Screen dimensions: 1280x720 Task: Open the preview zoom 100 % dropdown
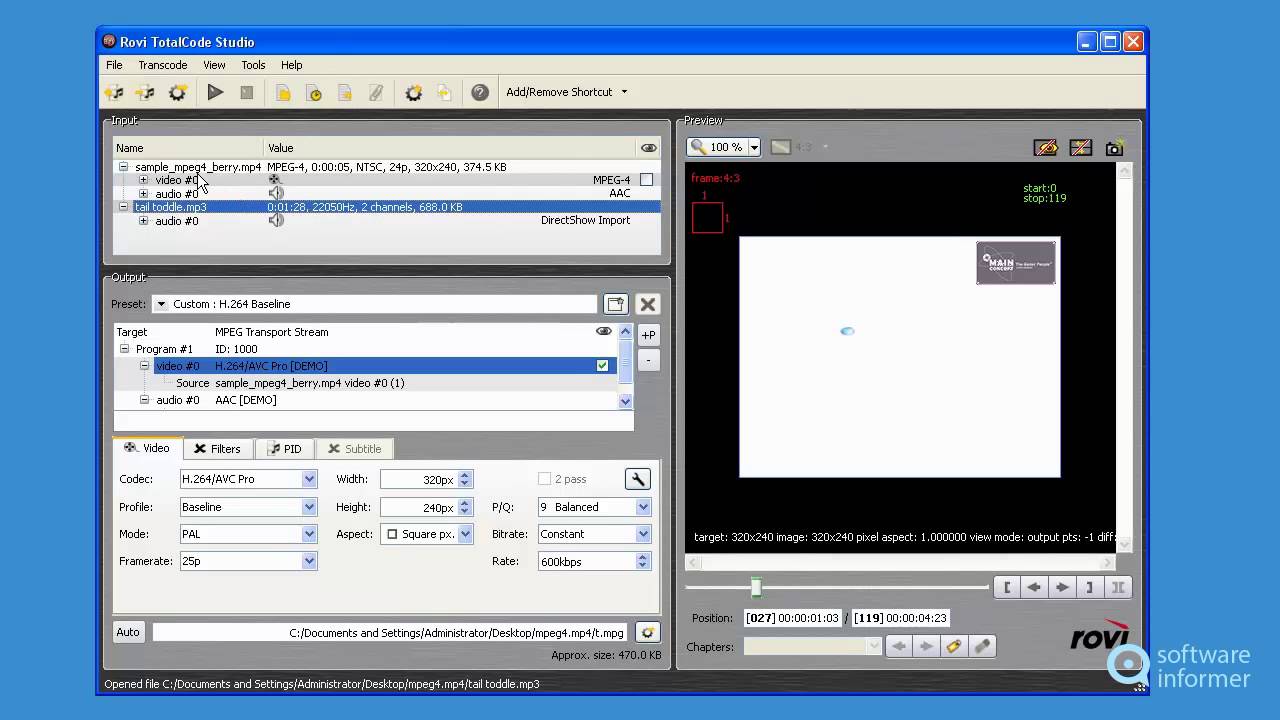point(754,147)
